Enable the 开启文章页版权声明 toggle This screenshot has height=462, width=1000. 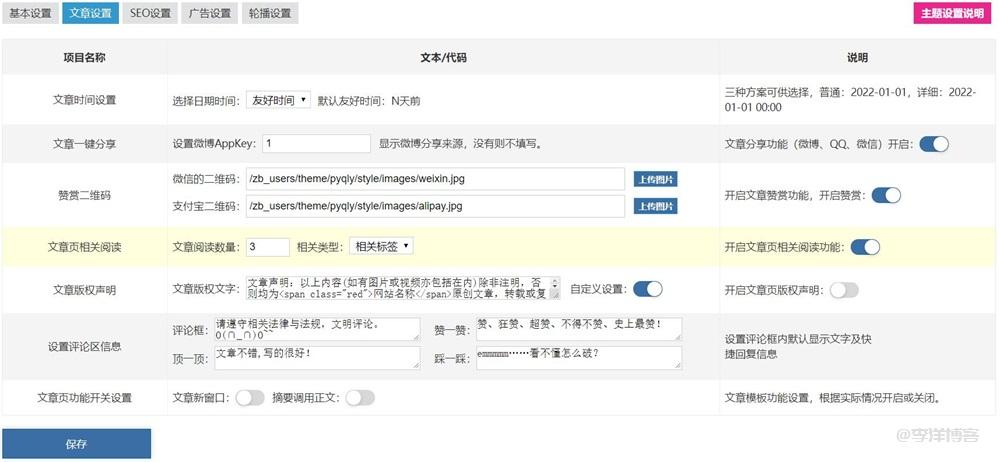844,290
